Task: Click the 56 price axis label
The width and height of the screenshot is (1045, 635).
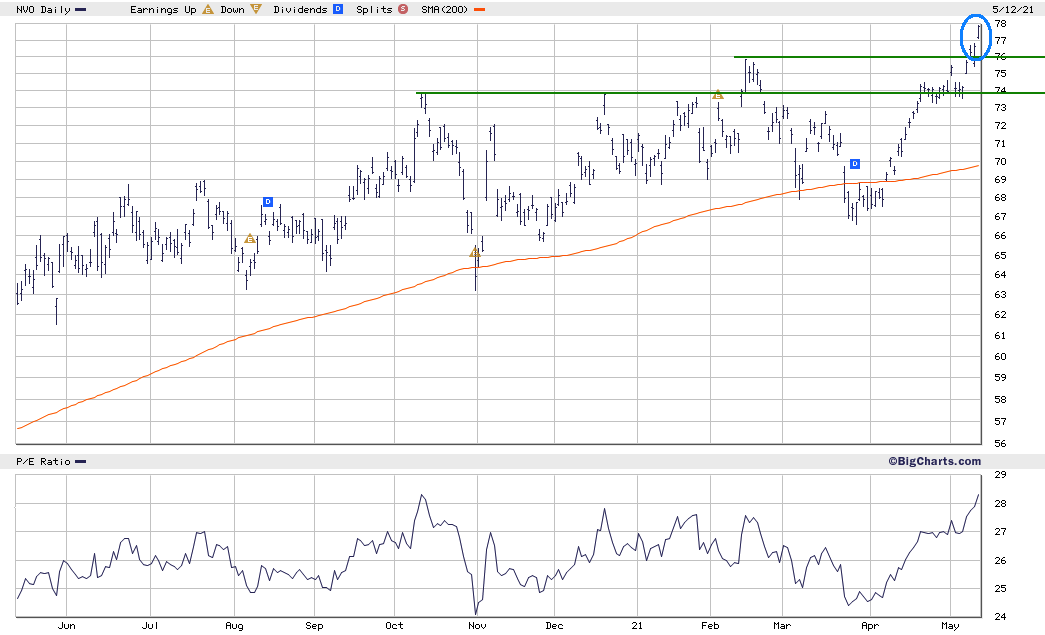Action: [x=1000, y=444]
